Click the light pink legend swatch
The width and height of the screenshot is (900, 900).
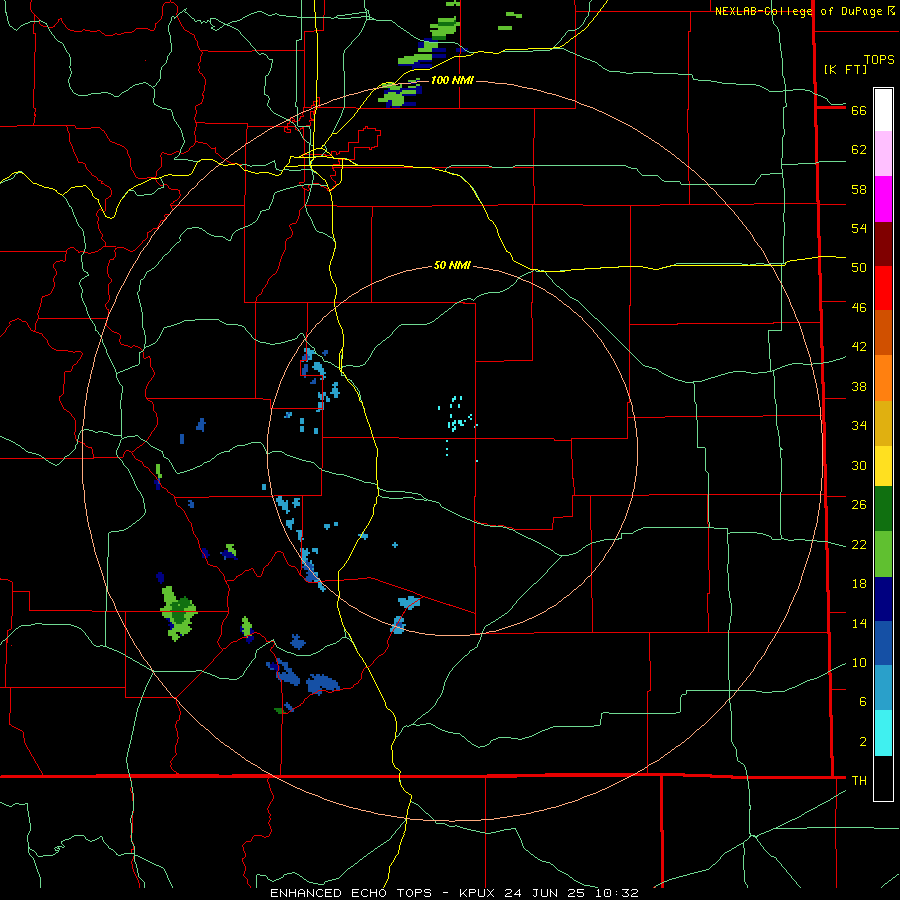point(883,153)
